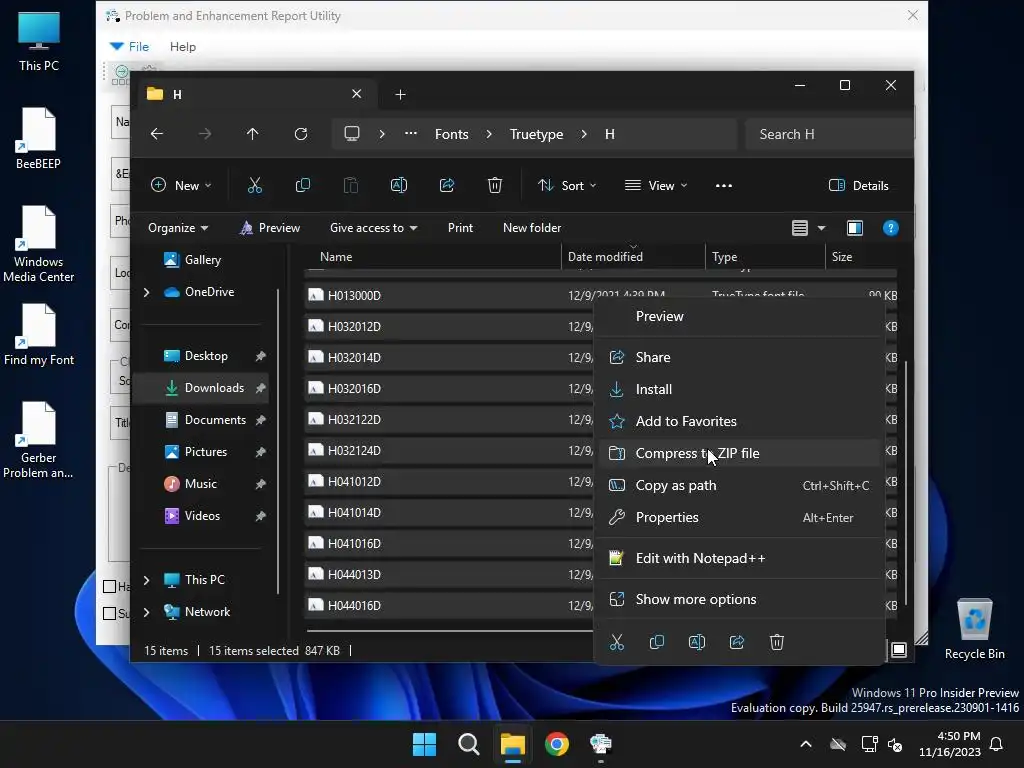Screen dimensions: 1024x768
Task: Open the Windows Start menu
Action: pyautogui.click(x=424, y=744)
